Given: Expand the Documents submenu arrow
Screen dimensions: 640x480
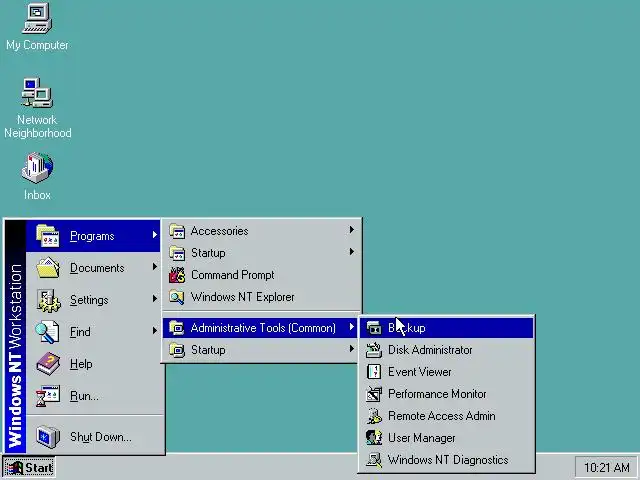Looking at the screenshot, I should point(155,267).
